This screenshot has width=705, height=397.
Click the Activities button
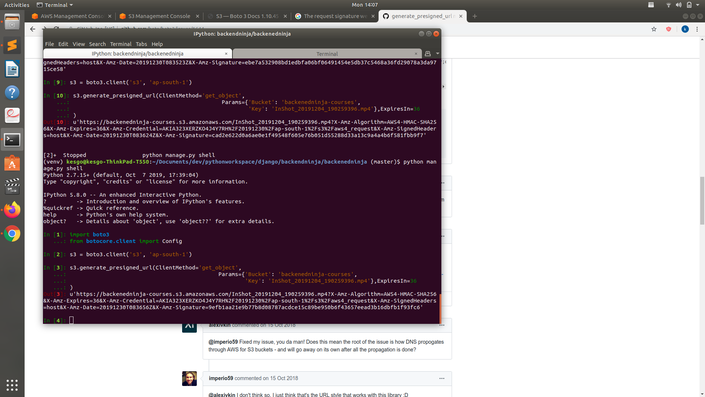(17, 5)
